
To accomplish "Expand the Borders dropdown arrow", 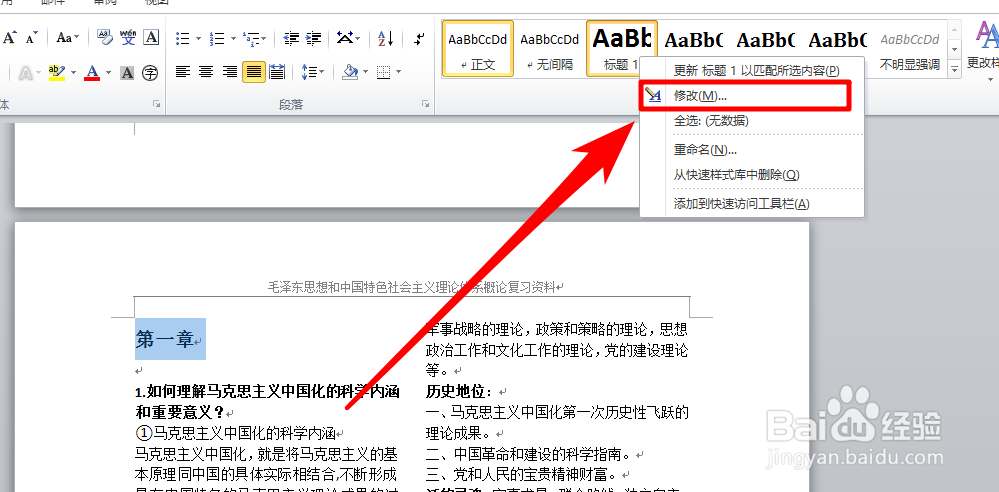I will tap(399, 72).
